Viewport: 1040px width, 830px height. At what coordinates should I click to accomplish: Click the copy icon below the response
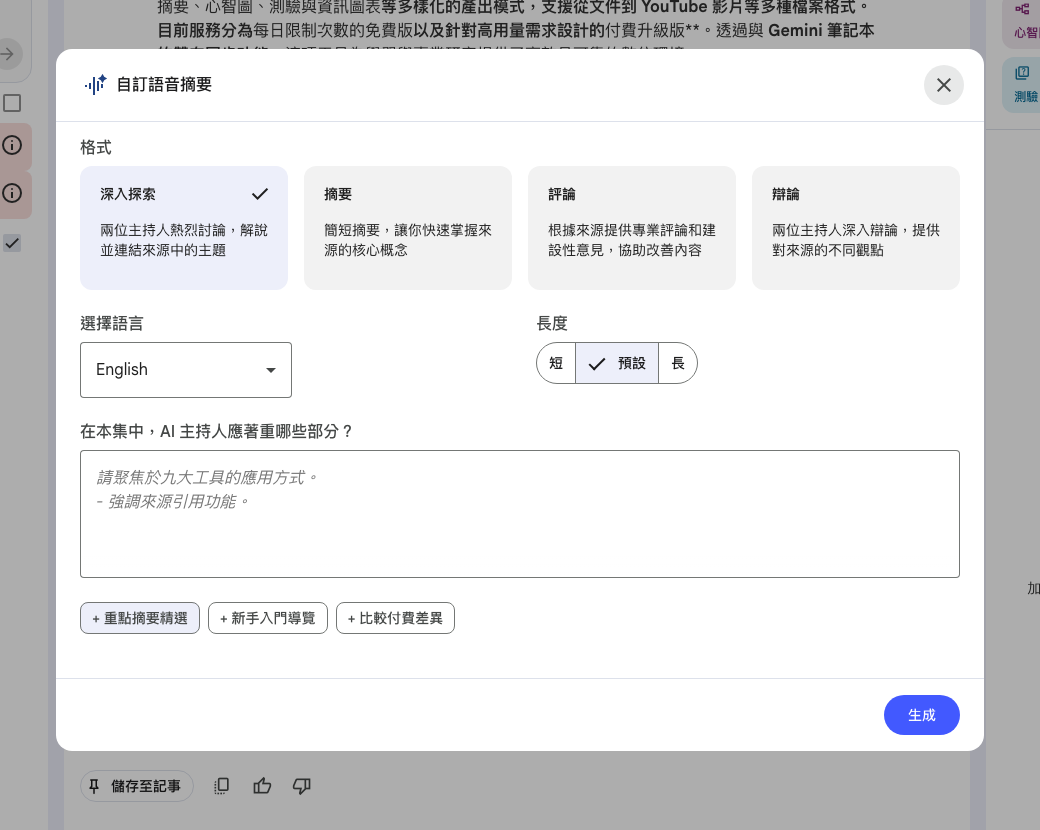tap(222, 786)
